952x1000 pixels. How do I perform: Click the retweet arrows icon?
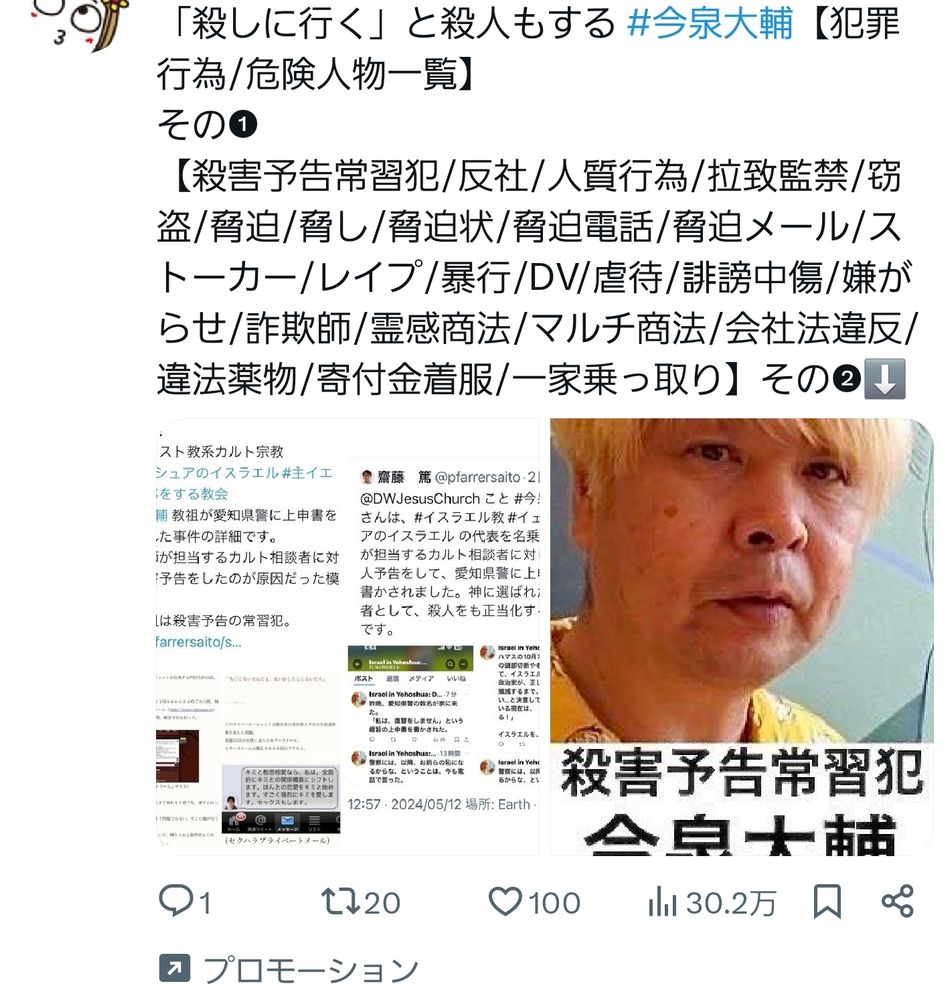click(340, 902)
